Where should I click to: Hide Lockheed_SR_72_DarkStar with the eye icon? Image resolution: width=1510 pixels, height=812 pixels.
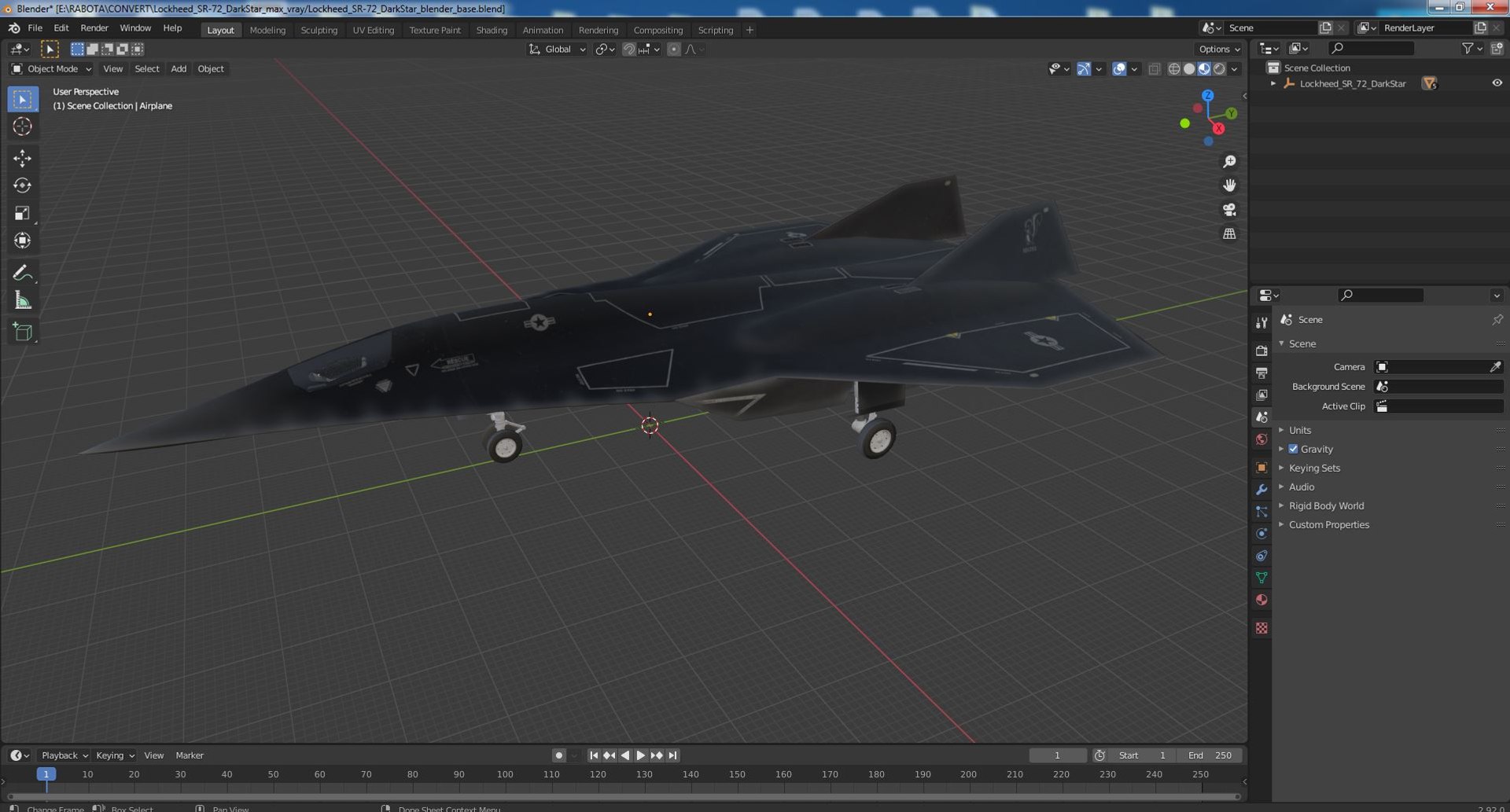coord(1497,83)
